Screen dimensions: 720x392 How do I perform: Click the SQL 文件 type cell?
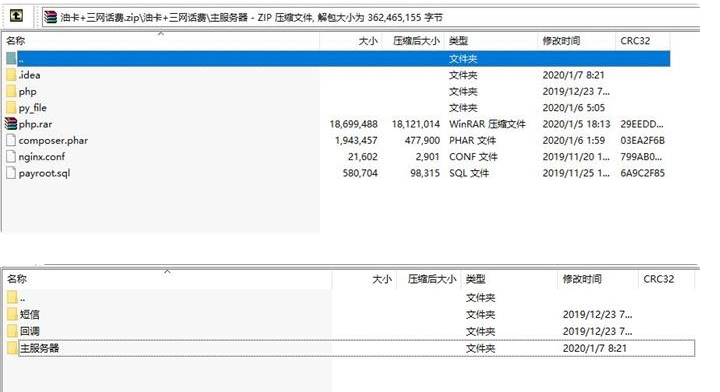tap(469, 173)
